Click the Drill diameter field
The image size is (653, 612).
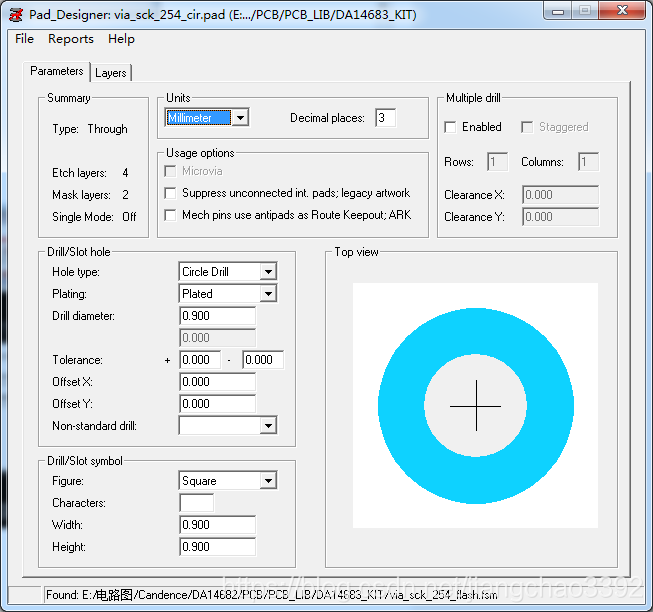[217, 316]
